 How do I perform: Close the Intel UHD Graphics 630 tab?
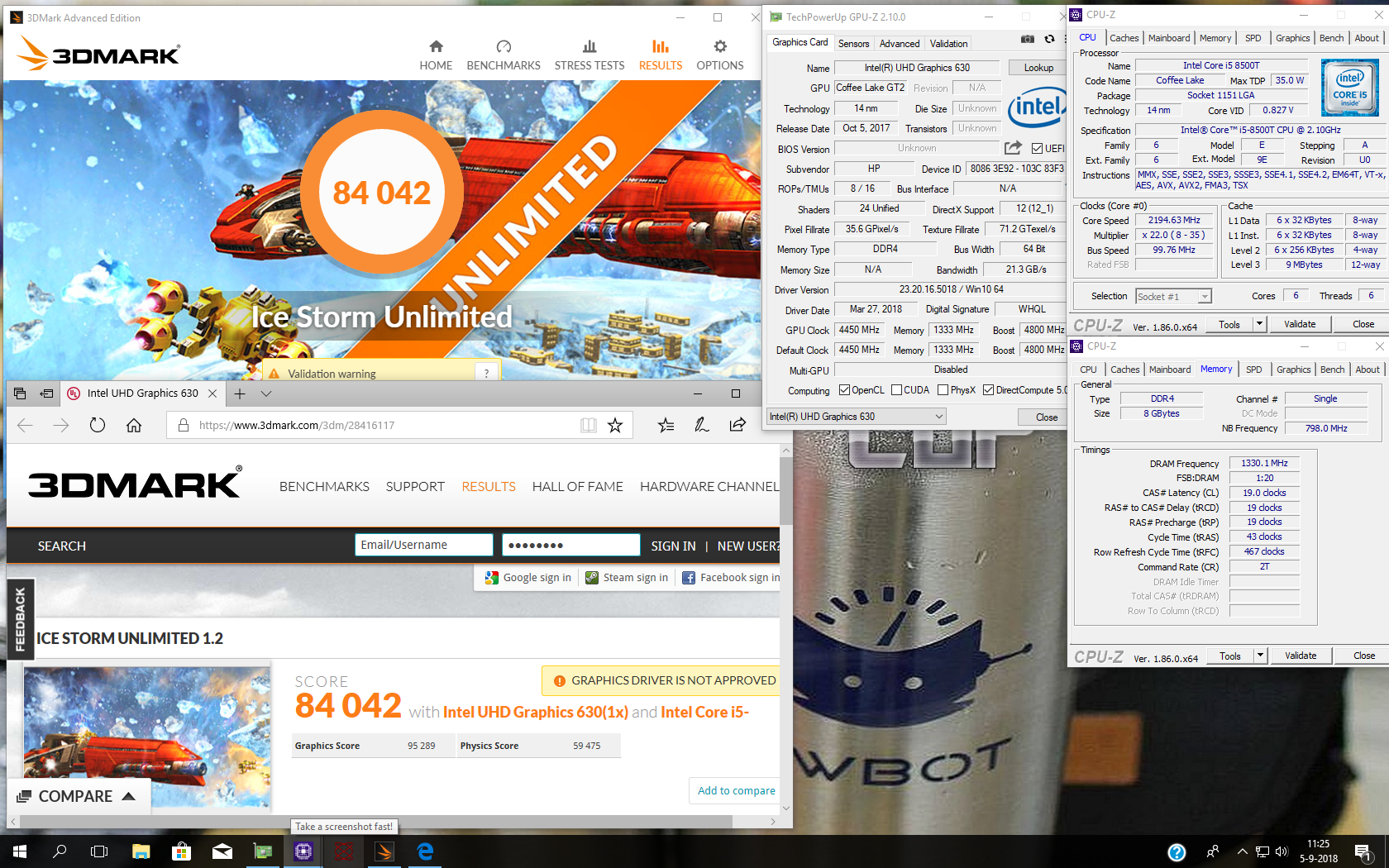tap(212, 393)
